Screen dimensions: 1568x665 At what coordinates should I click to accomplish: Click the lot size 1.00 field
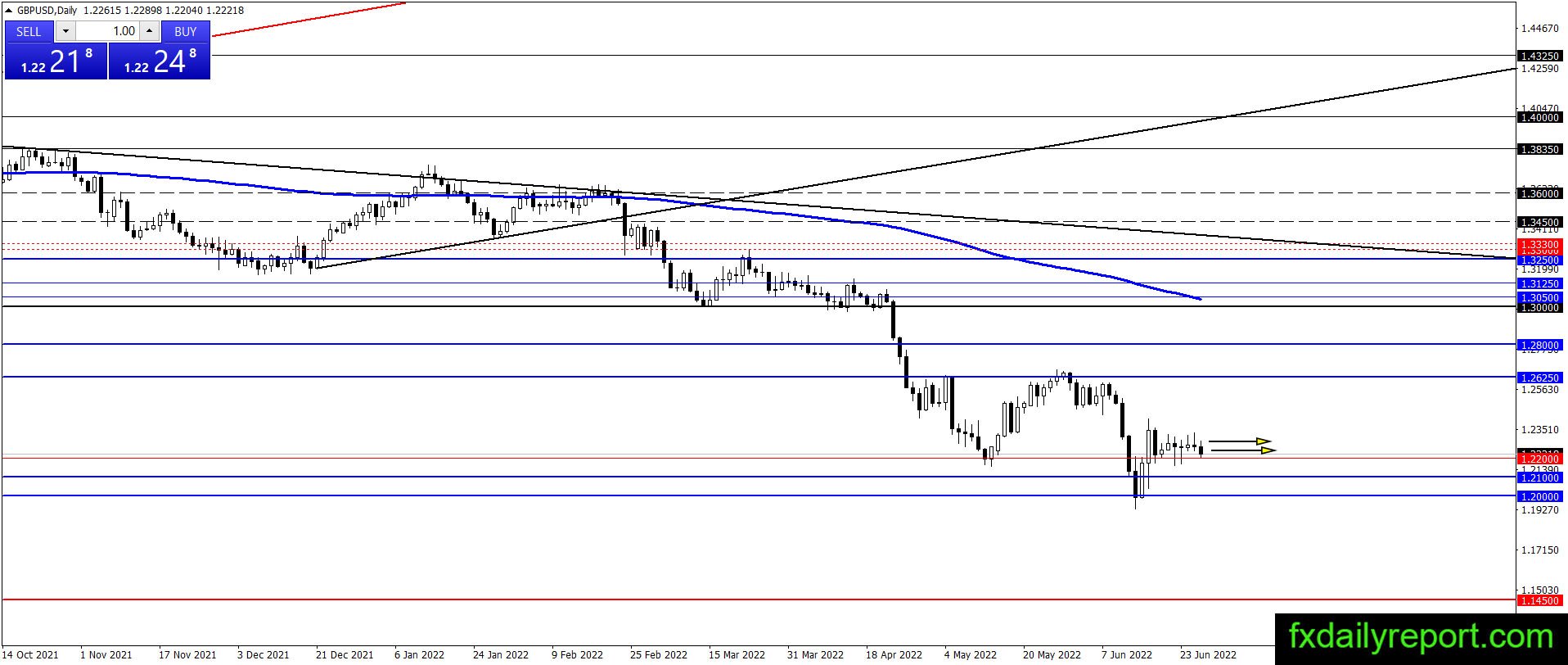pyautogui.click(x=108, y=31)
